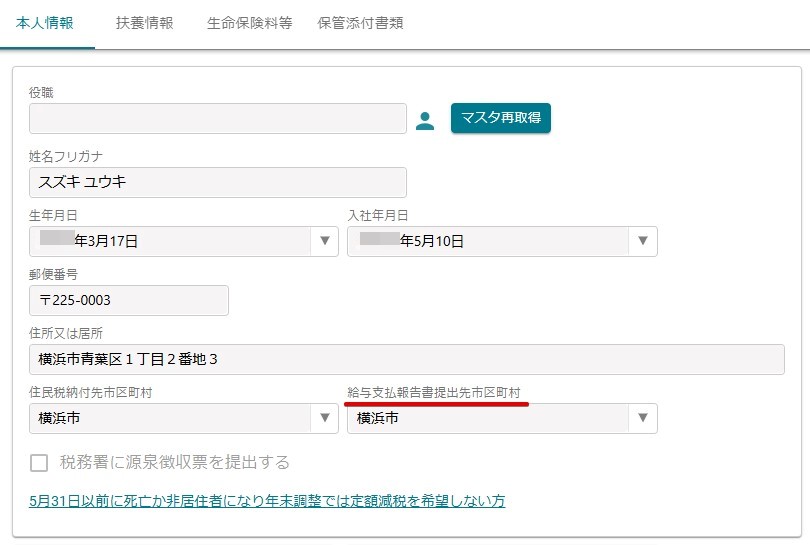Click the 入社年月日 value 年5月10日
Image resolution: width=810 pixels, height=545 pixels.
pos(432,241)
